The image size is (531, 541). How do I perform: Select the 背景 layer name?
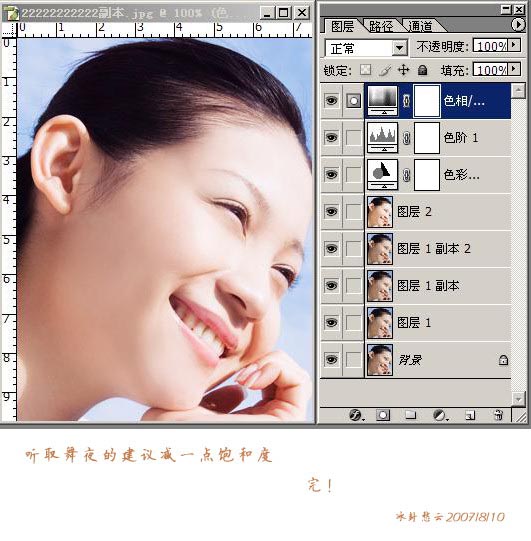point(410,360)
